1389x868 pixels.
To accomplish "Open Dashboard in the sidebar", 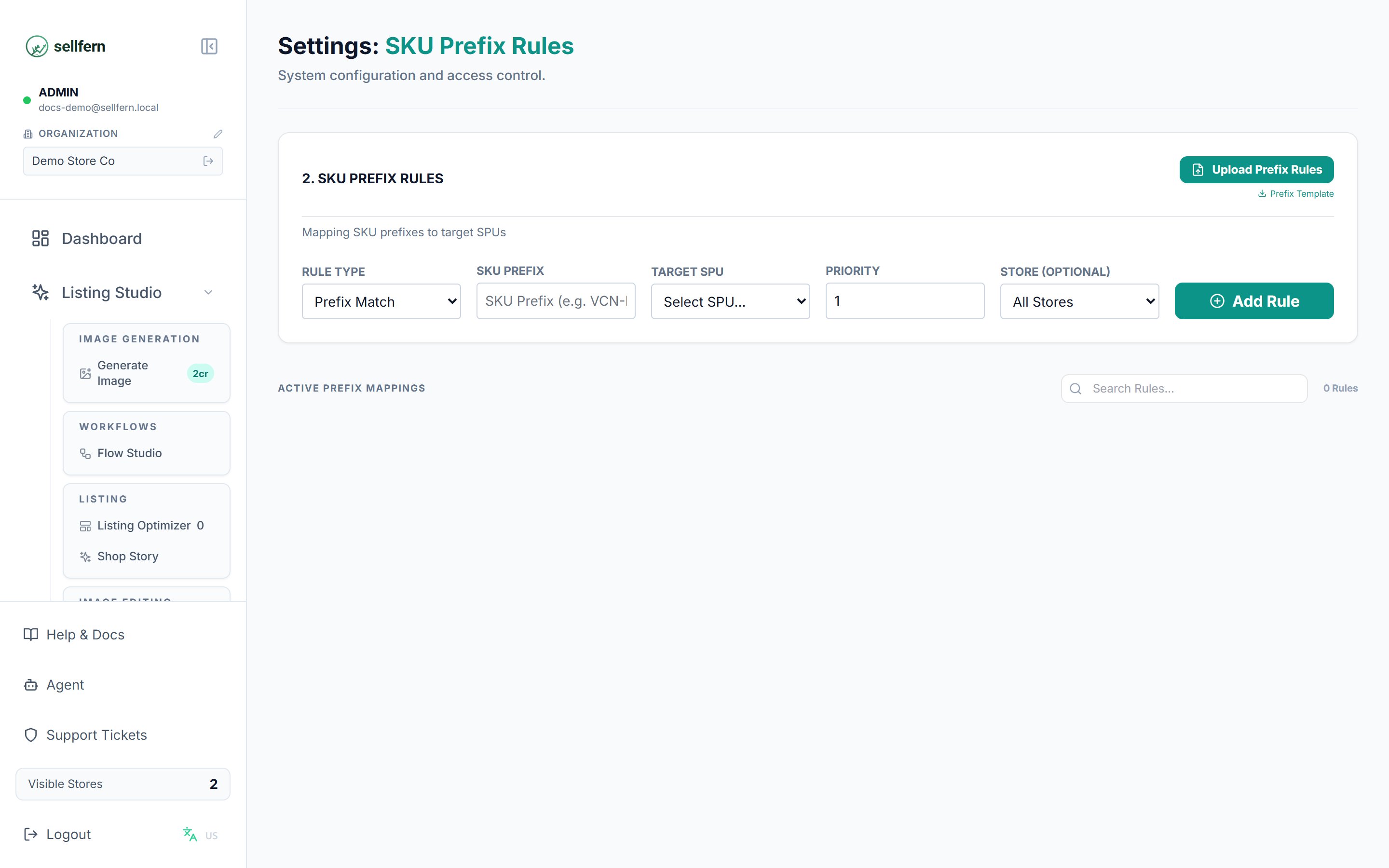I will coord(123,238).
